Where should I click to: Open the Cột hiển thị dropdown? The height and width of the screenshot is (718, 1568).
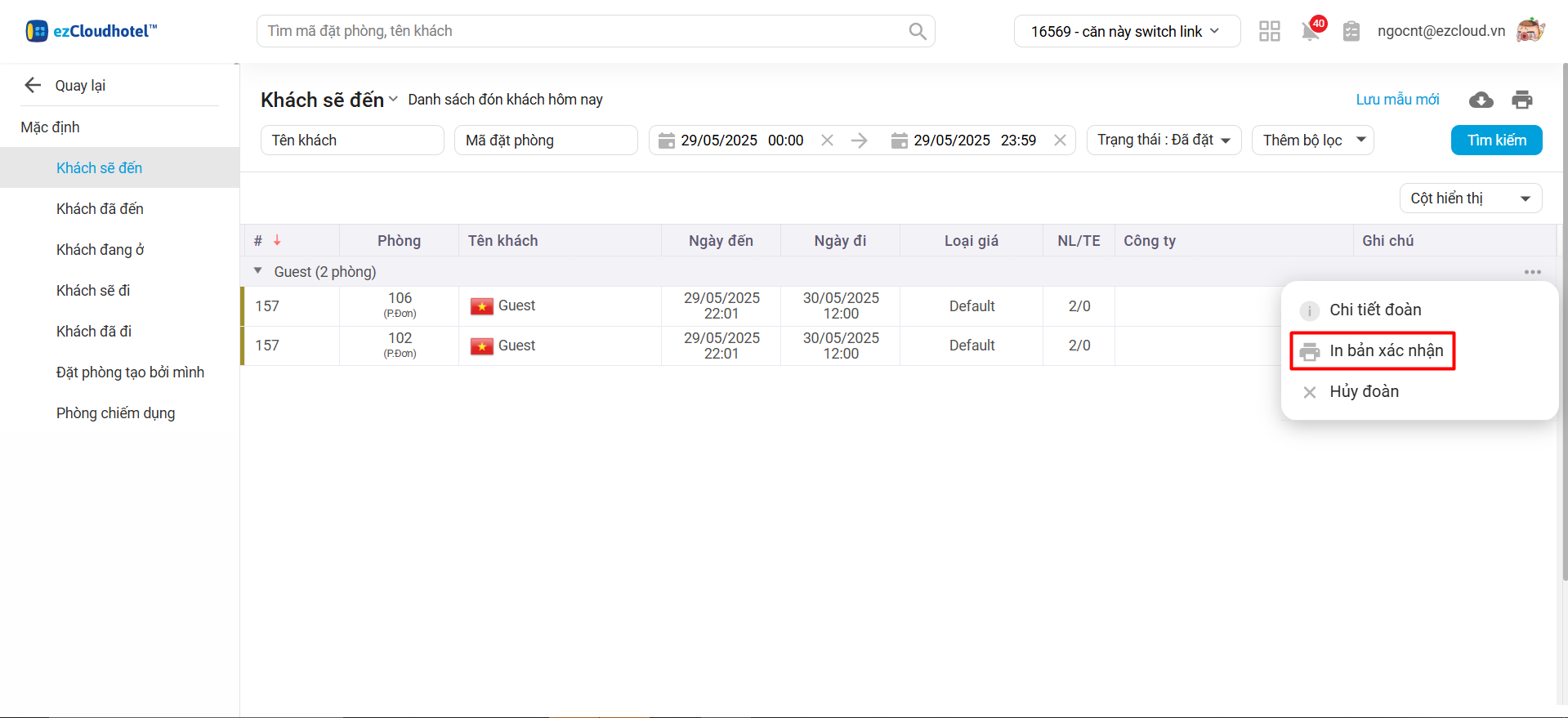(1470, 198)
